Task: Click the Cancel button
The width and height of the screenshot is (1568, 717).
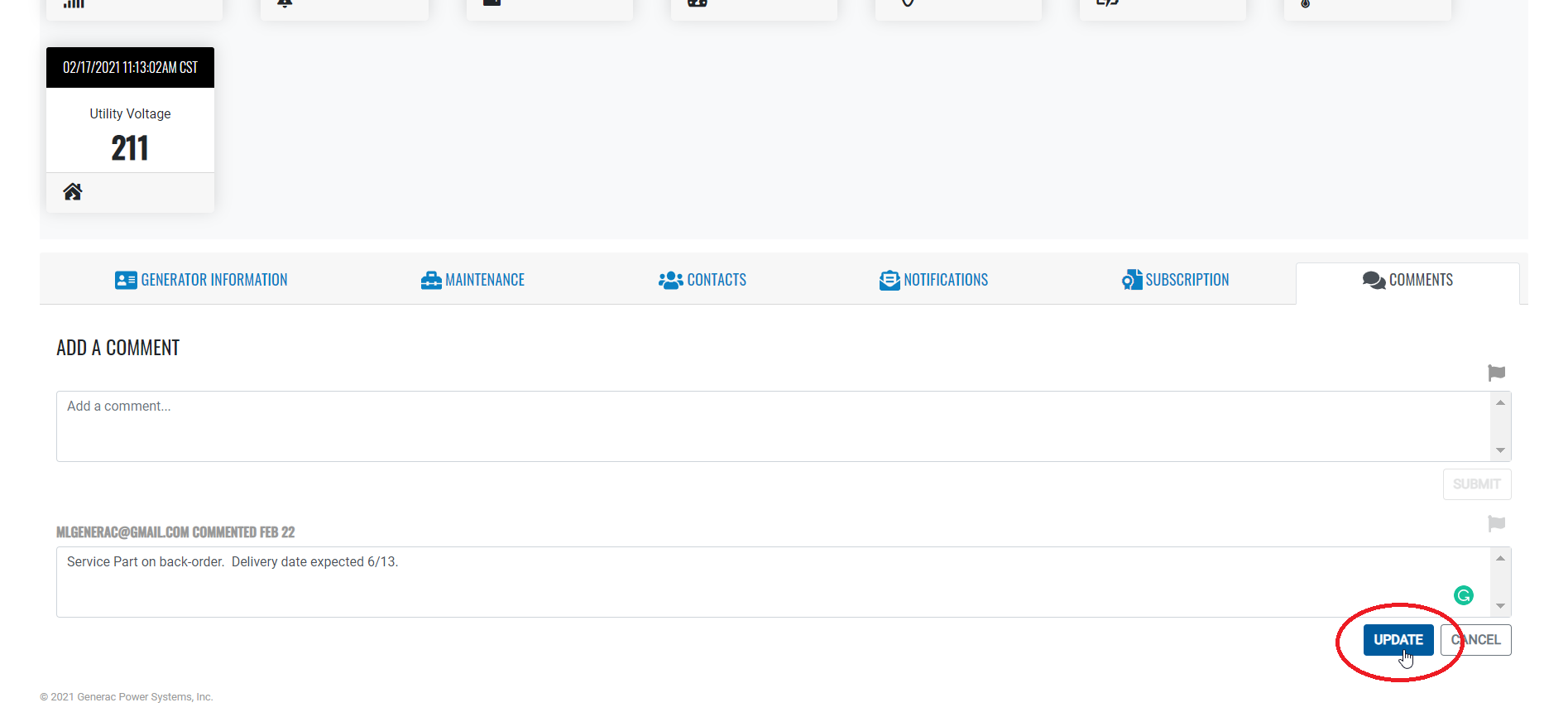Action: [x=1476, y=640]
